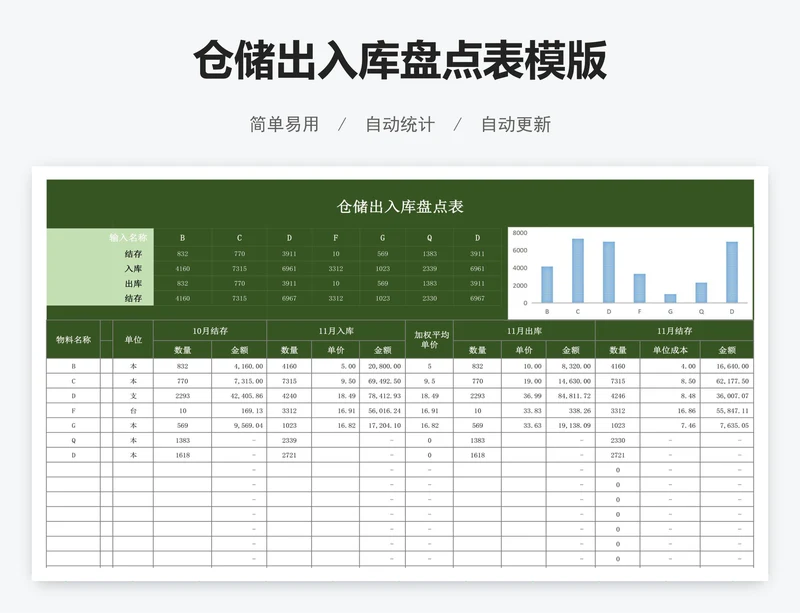Select cell with amount 78,412.93
The image size is (800, 613).
(x=383, y=396)
